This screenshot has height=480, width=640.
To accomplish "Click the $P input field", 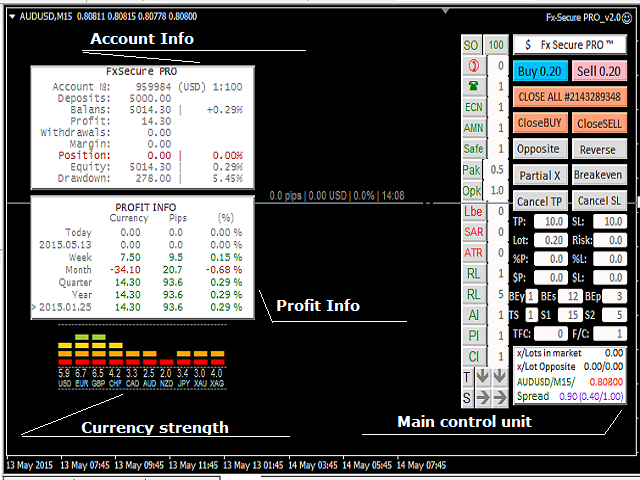I will [551, 278].
